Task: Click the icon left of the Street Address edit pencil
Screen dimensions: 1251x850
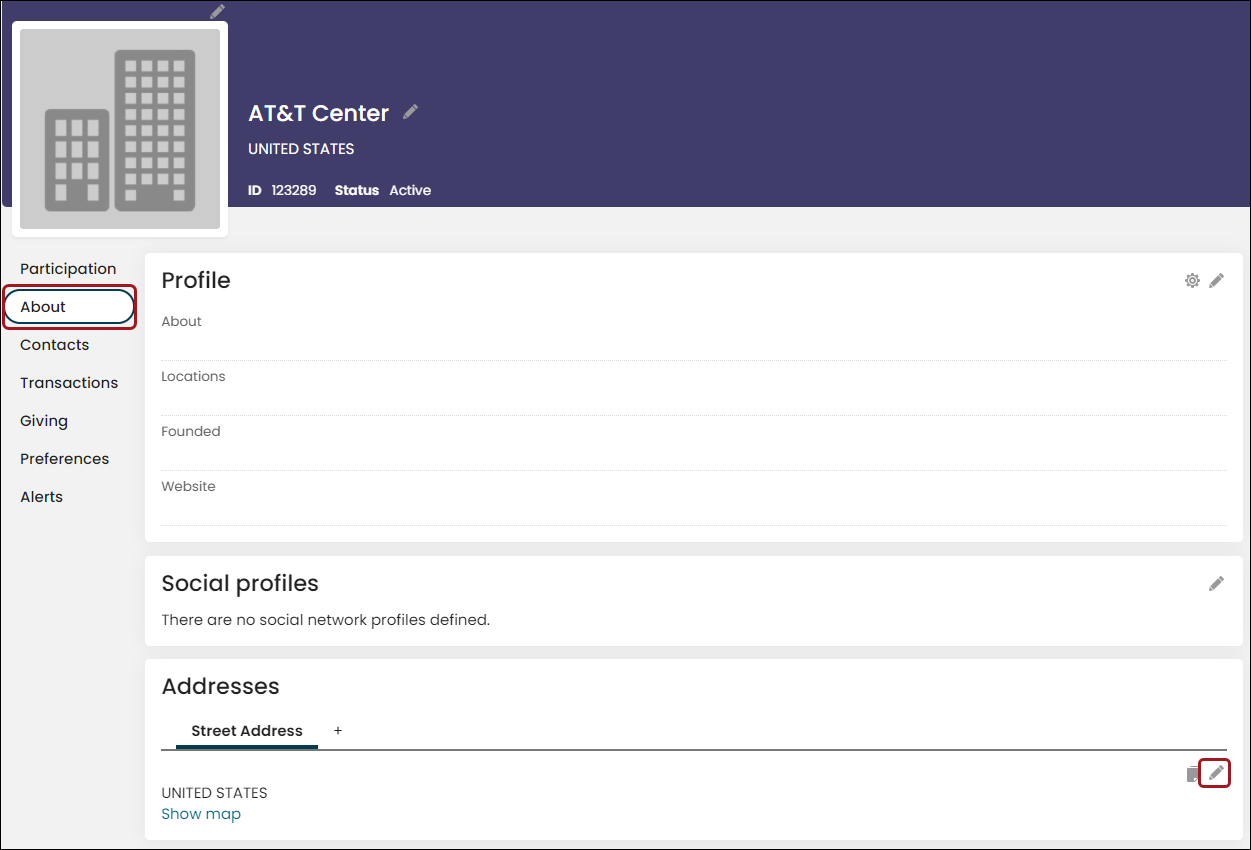Action: click(1191, 774)
